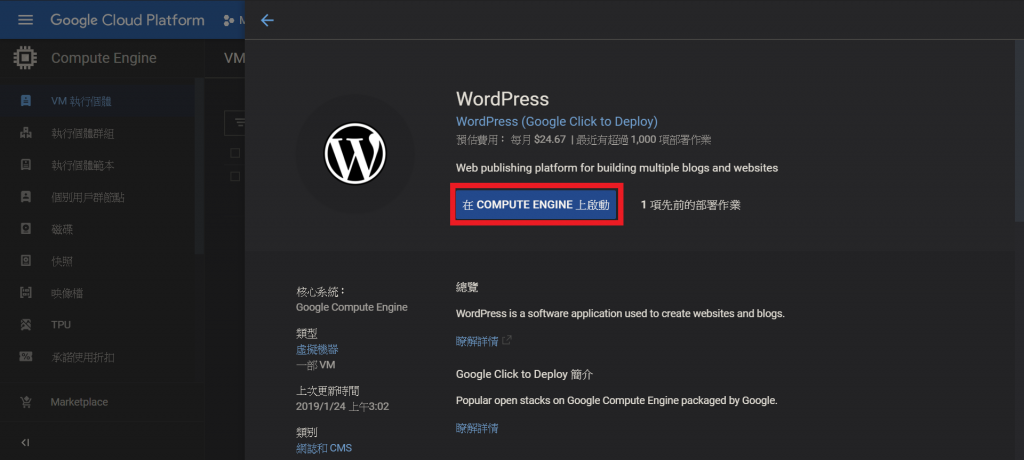This screenshot has width=1024, height=460.
Task: Open the hamburger navigation menu
Action: click(x=25, y=20)
